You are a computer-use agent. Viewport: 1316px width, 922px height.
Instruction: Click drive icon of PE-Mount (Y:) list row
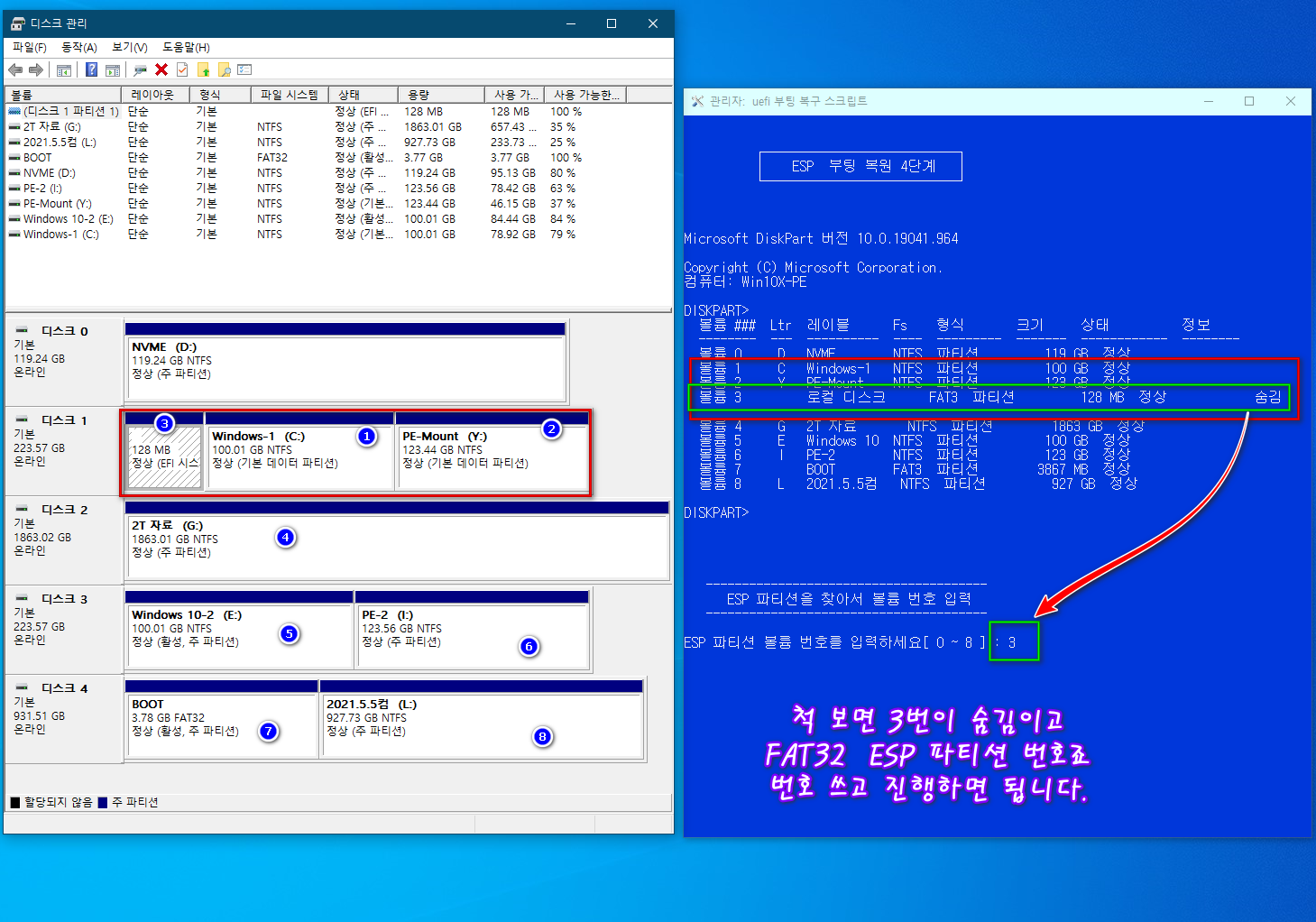point(14,203)
